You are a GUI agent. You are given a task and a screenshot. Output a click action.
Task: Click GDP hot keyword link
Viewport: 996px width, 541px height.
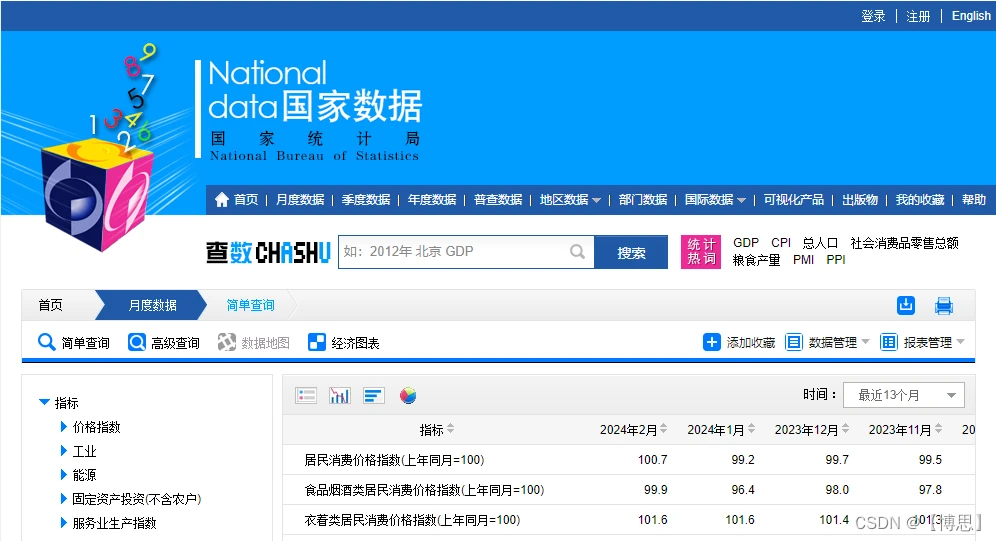tap(746, 243)
